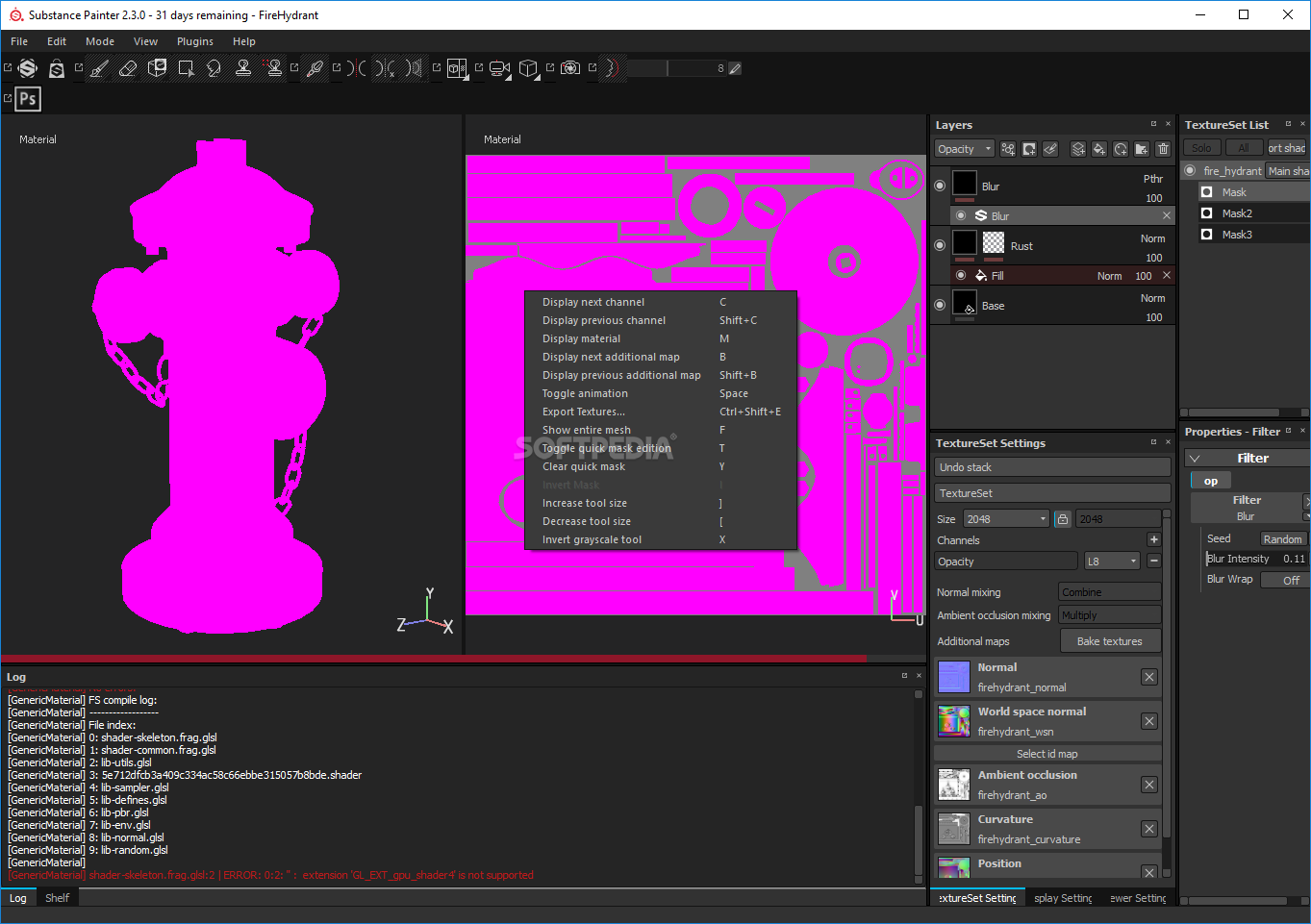Toggle mirror symmetry icon

(356, 68)
